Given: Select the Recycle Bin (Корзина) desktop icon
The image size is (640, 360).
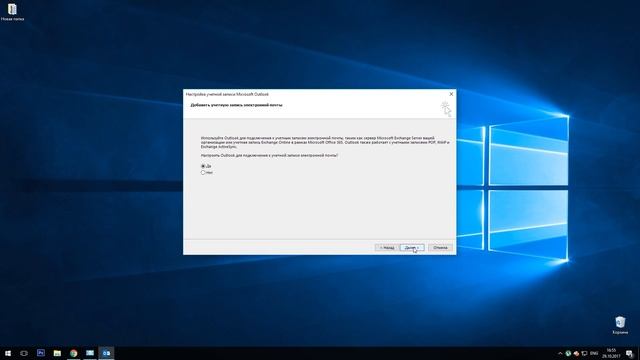Looking at the screenshot, I should tap(620, 325).
